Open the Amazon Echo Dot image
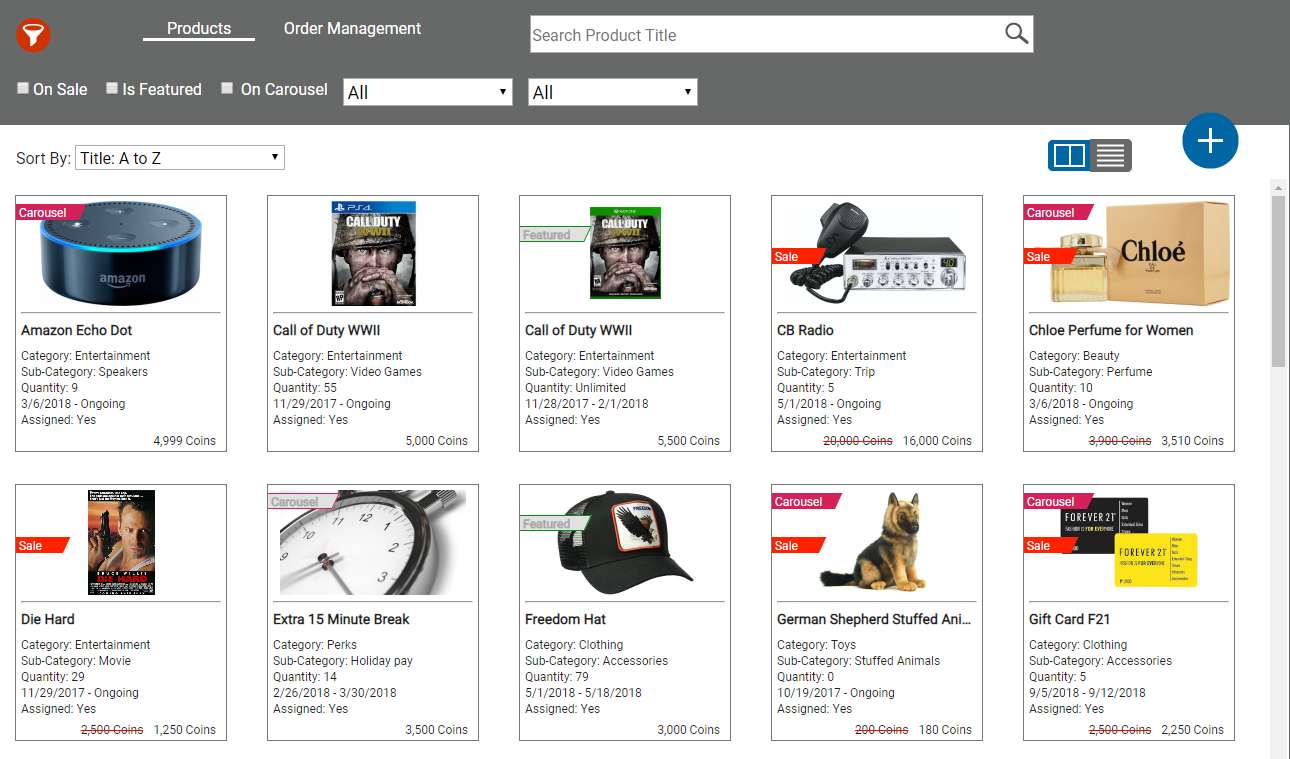 [121, 253]
